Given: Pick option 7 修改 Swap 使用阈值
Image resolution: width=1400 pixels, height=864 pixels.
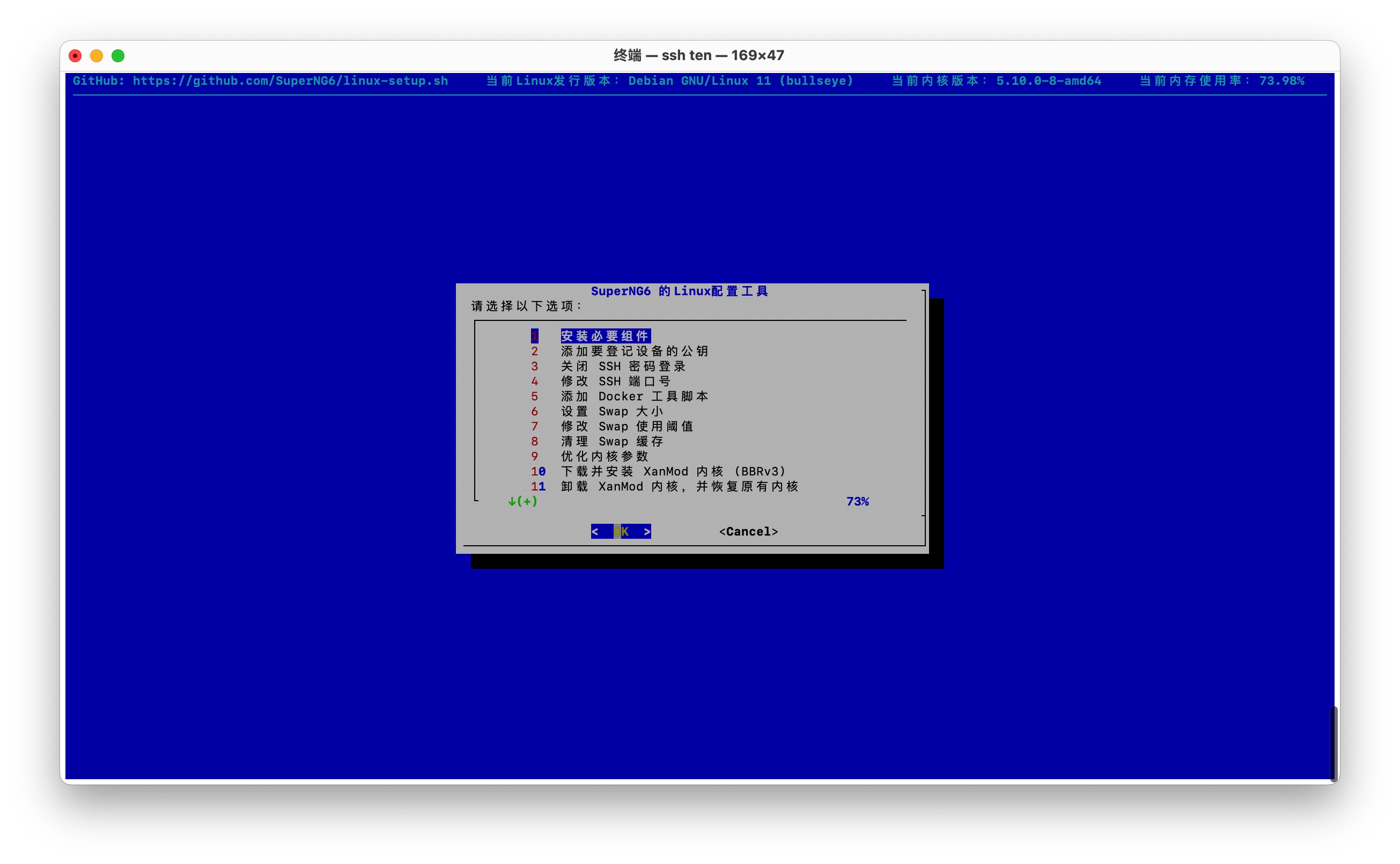Looking at the screenshot, I should (x=613, y=426).
